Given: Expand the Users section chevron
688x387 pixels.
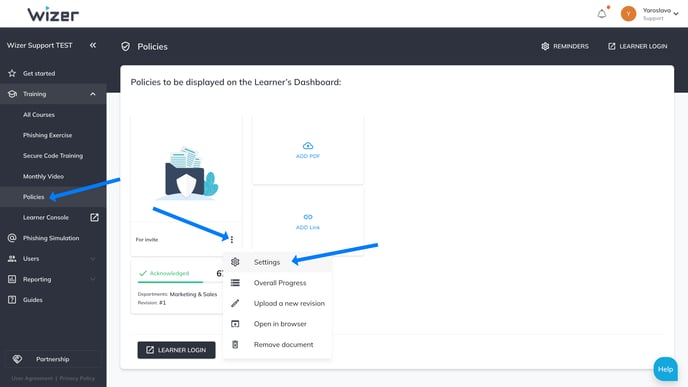Looking at the screenshot, I should tap(93, 259).
